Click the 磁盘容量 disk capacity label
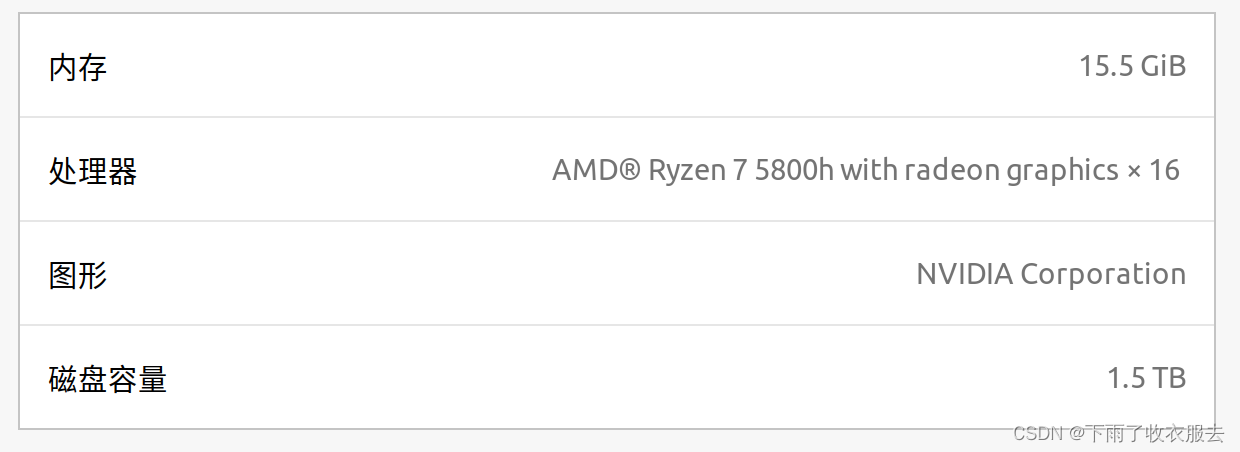 [x=108, y=379]
